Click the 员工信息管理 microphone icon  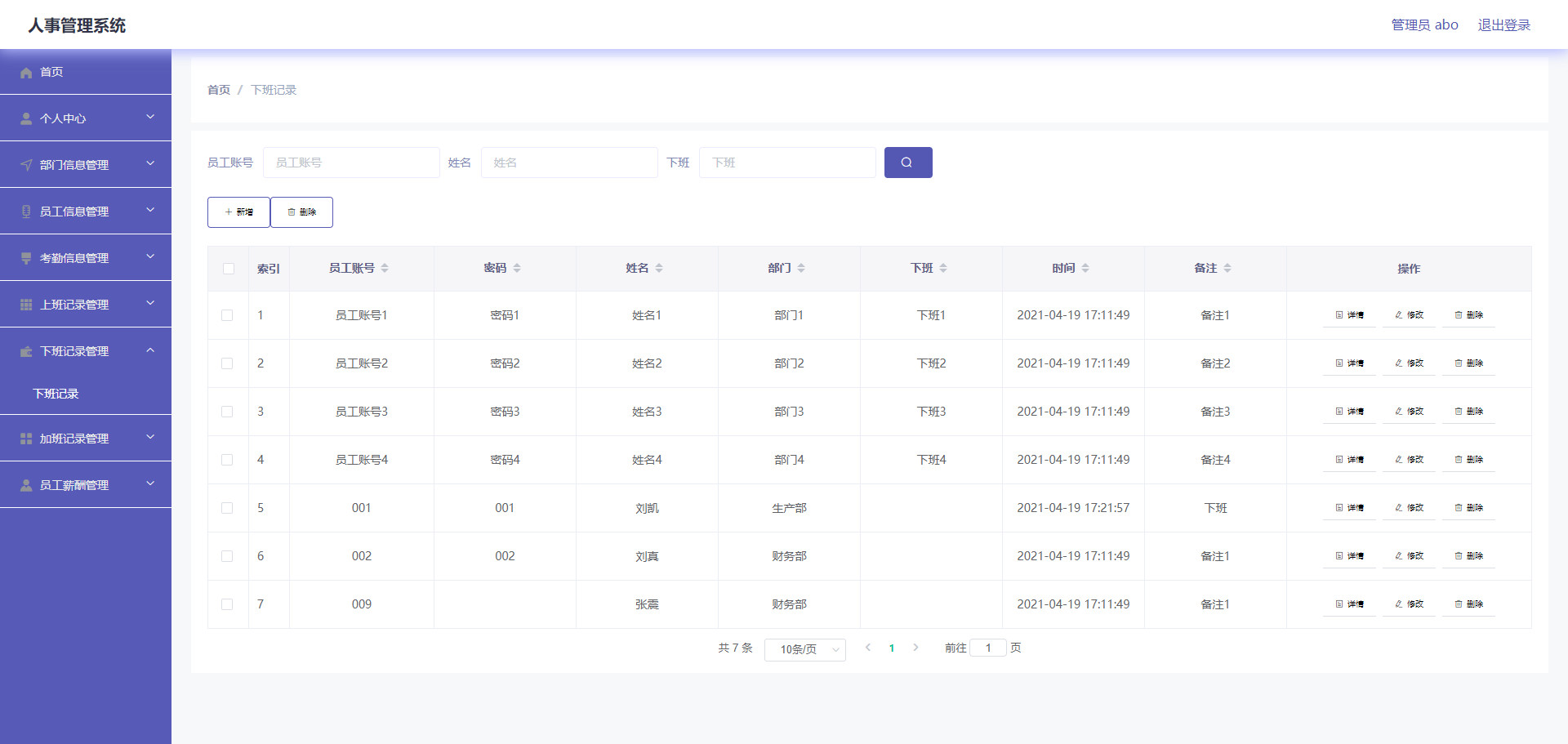pos(26,212)
